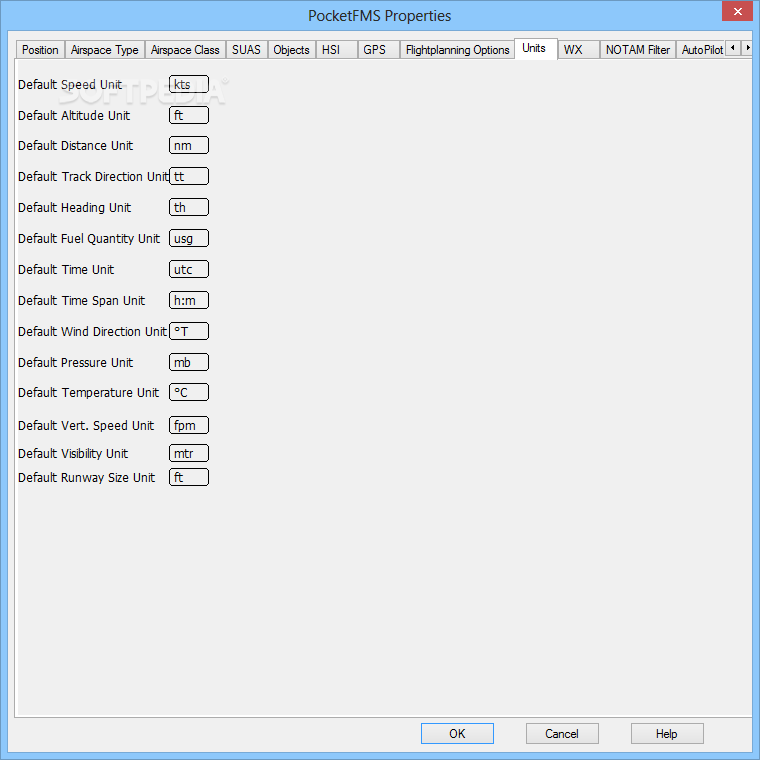Confirm settings with OK button
The width and height of the screenshot is (760, 760).
[457, 733]
